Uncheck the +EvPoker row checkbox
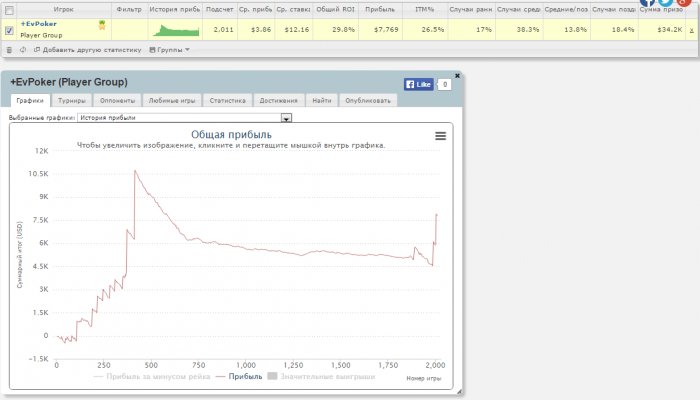 (x=9, y=30)
